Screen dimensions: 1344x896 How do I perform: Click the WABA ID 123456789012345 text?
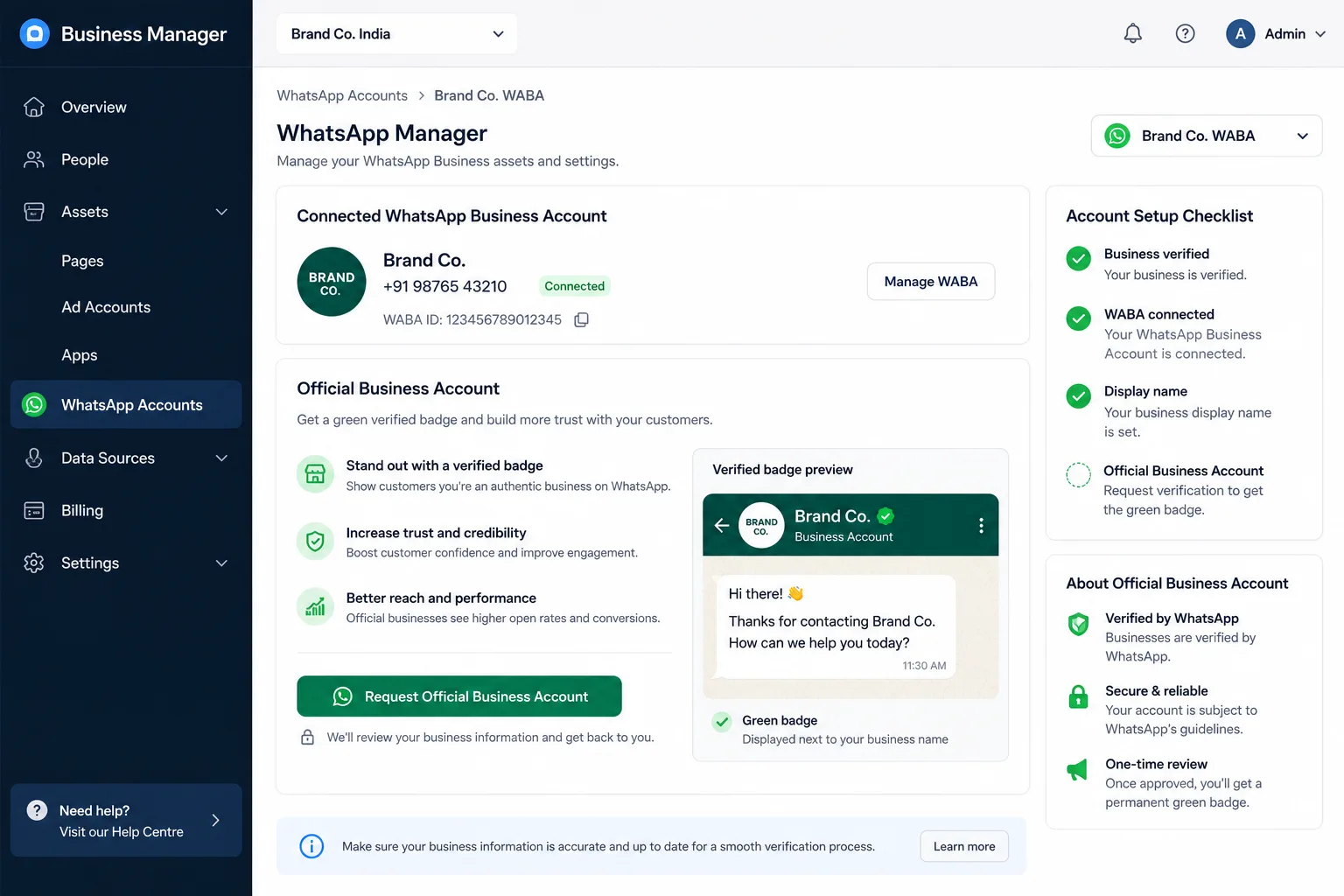pyautogui.click(x=472, y=320)
